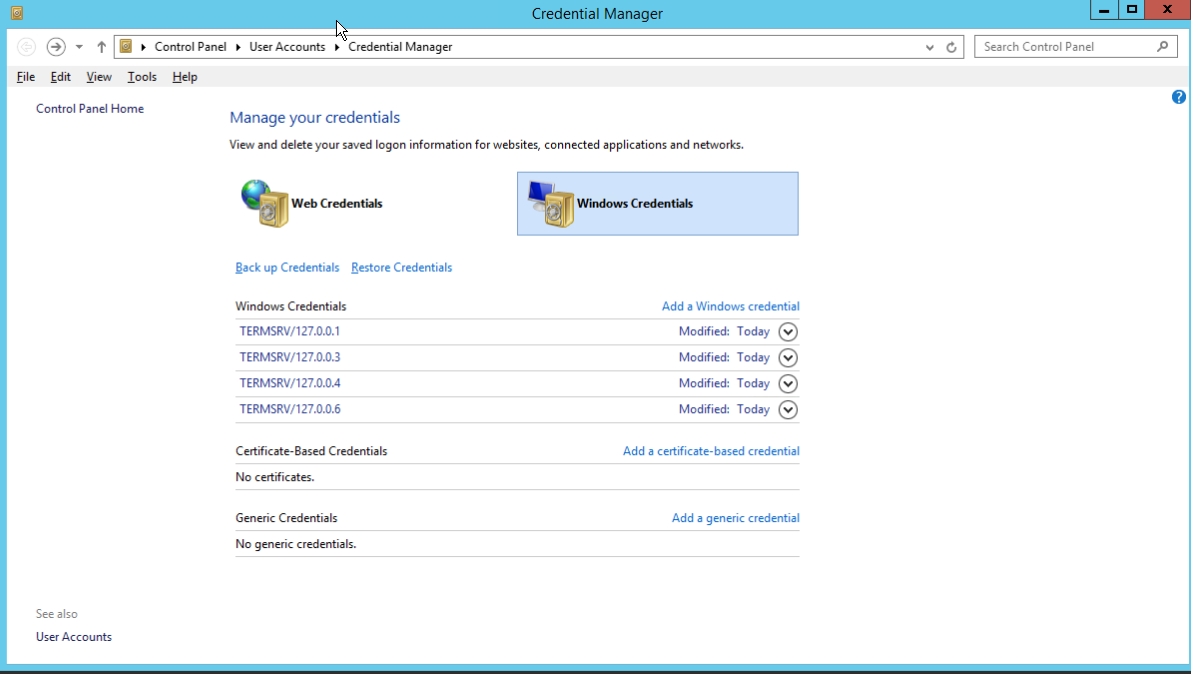This screenshot has width=1191, height=674.
Task: Open the Edit menu
Action: click(61, 77)
